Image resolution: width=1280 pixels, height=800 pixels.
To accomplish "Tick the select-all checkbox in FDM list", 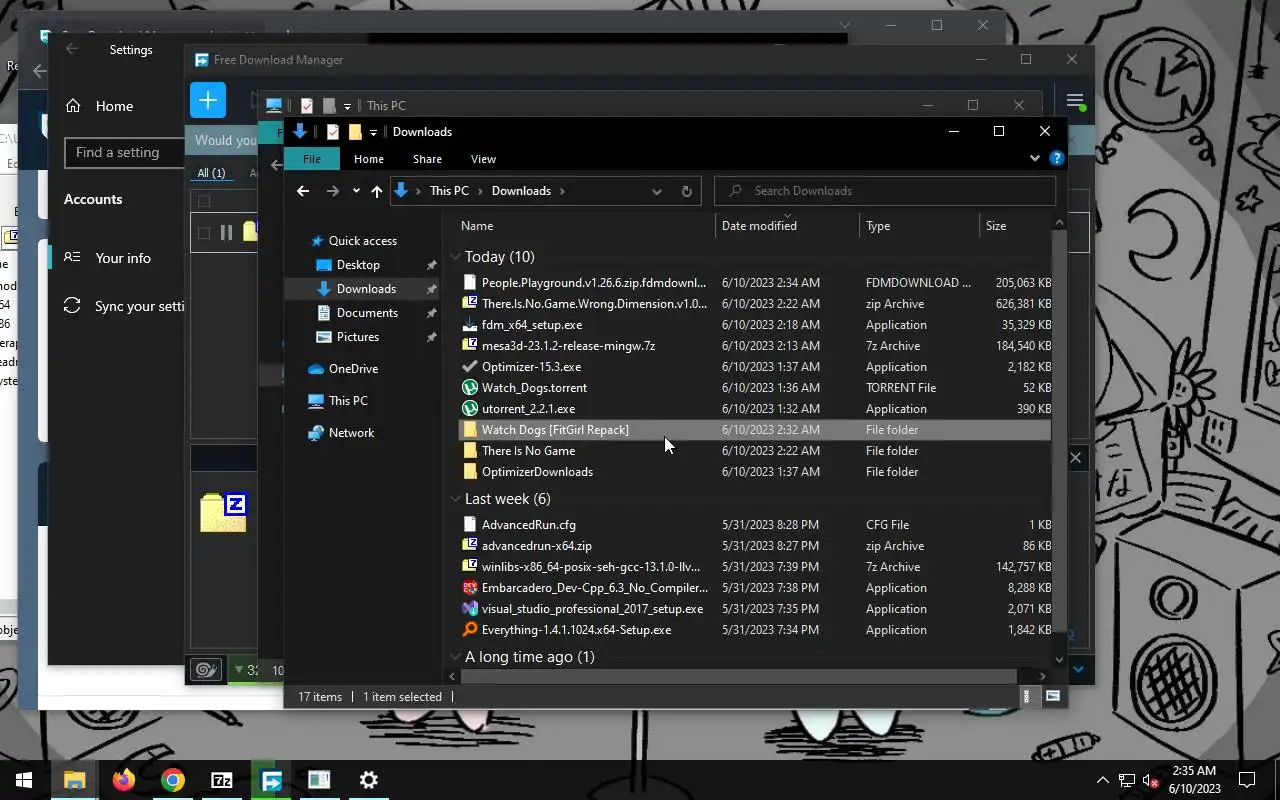I will [204, 201].
